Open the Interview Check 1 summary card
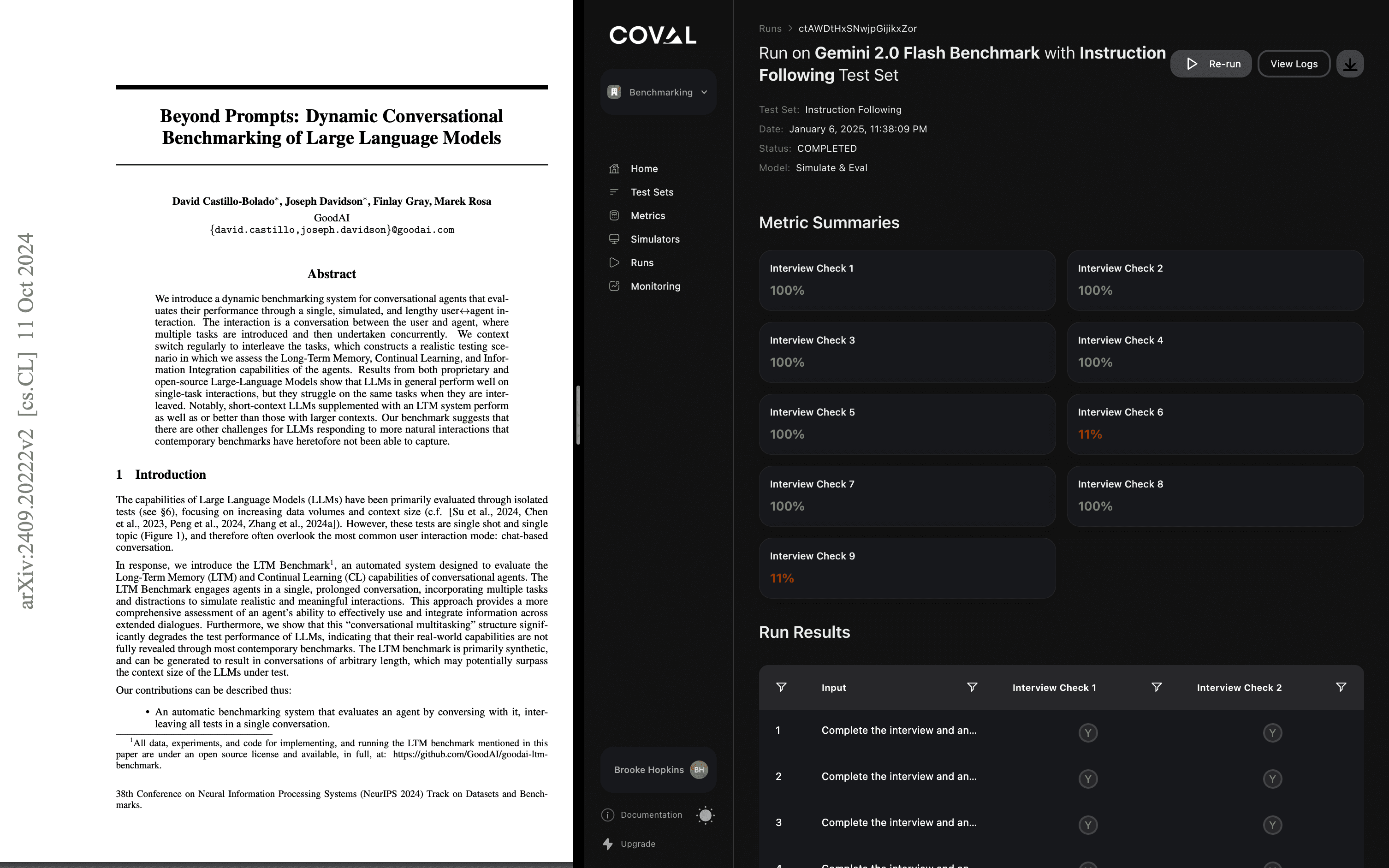 click(x=907, y=280)
